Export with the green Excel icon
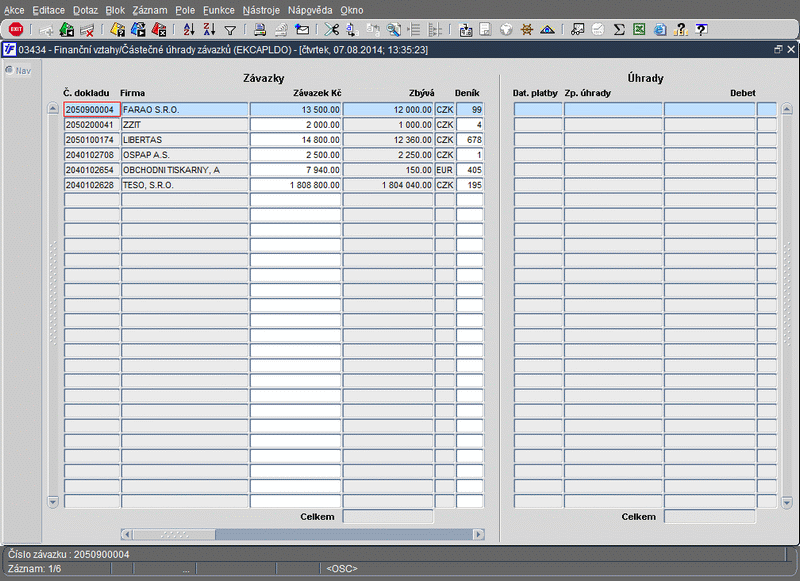The width and height of the screenshot is (800, 581). pos(639,30)
